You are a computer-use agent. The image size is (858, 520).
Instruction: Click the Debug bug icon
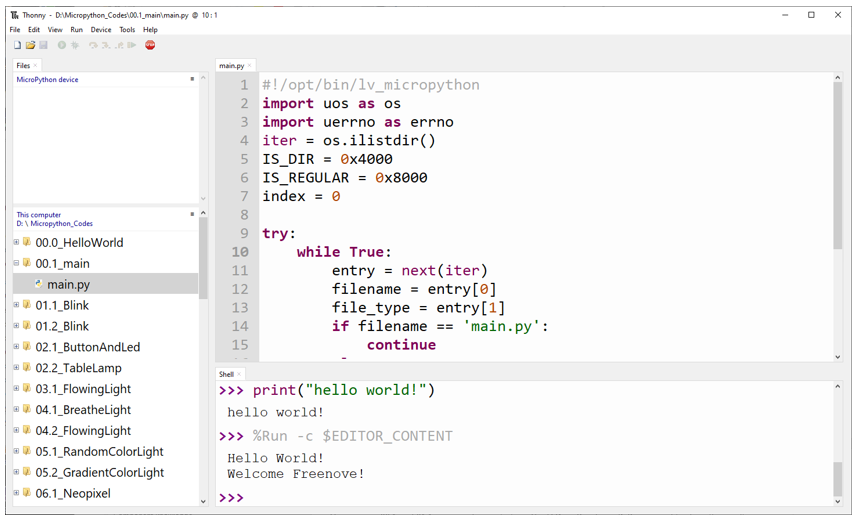point(75,45)
